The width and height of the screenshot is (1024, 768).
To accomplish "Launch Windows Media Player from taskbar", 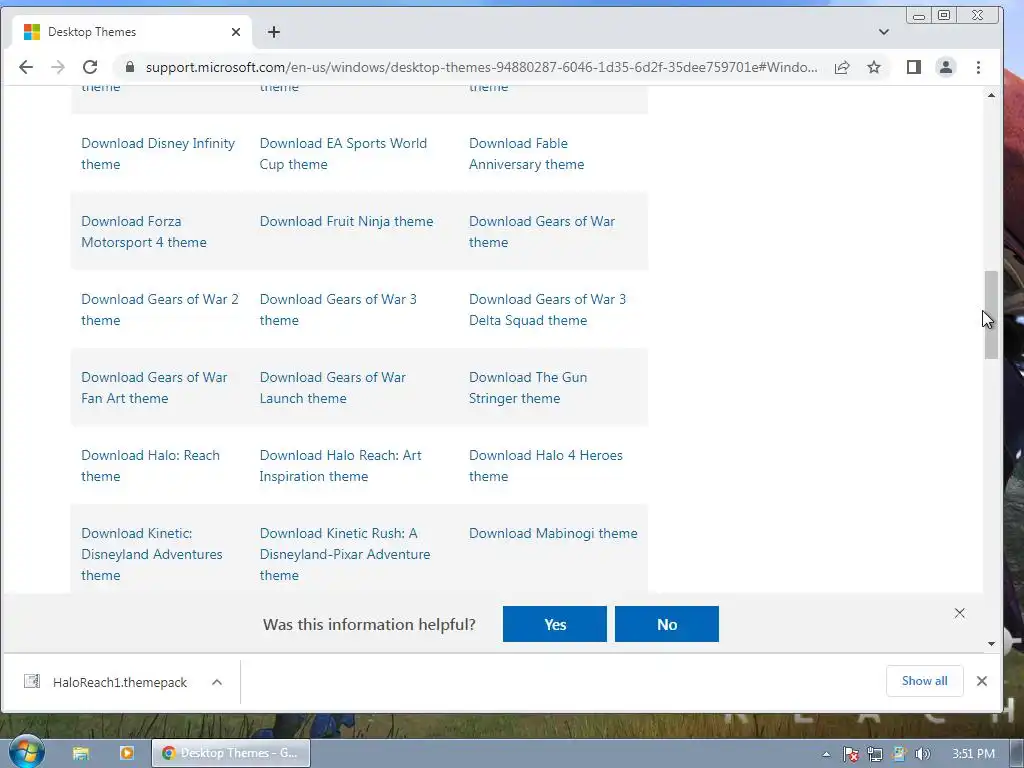I will point(127,753).
